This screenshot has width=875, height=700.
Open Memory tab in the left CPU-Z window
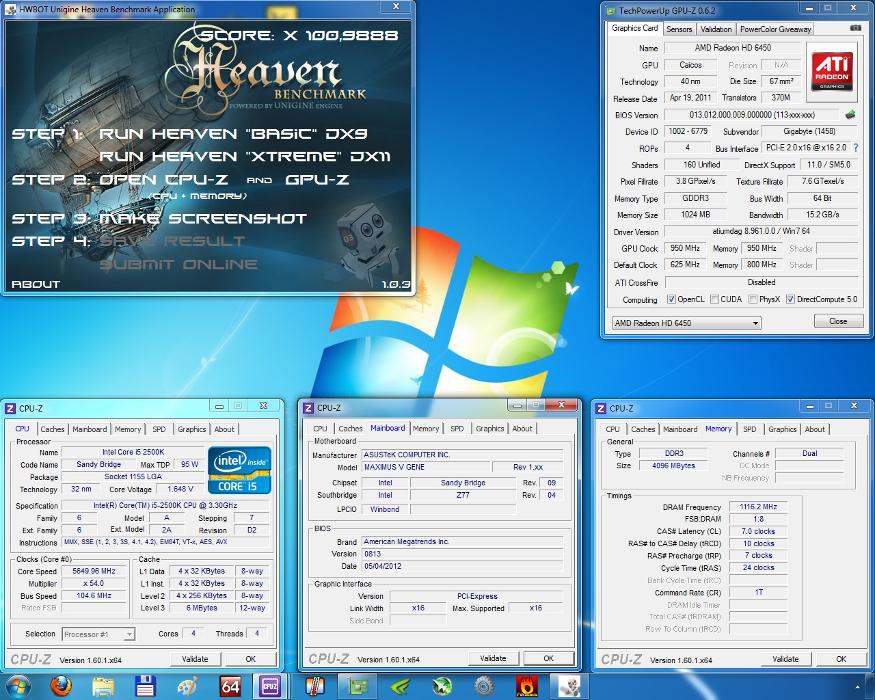(128, 429)
